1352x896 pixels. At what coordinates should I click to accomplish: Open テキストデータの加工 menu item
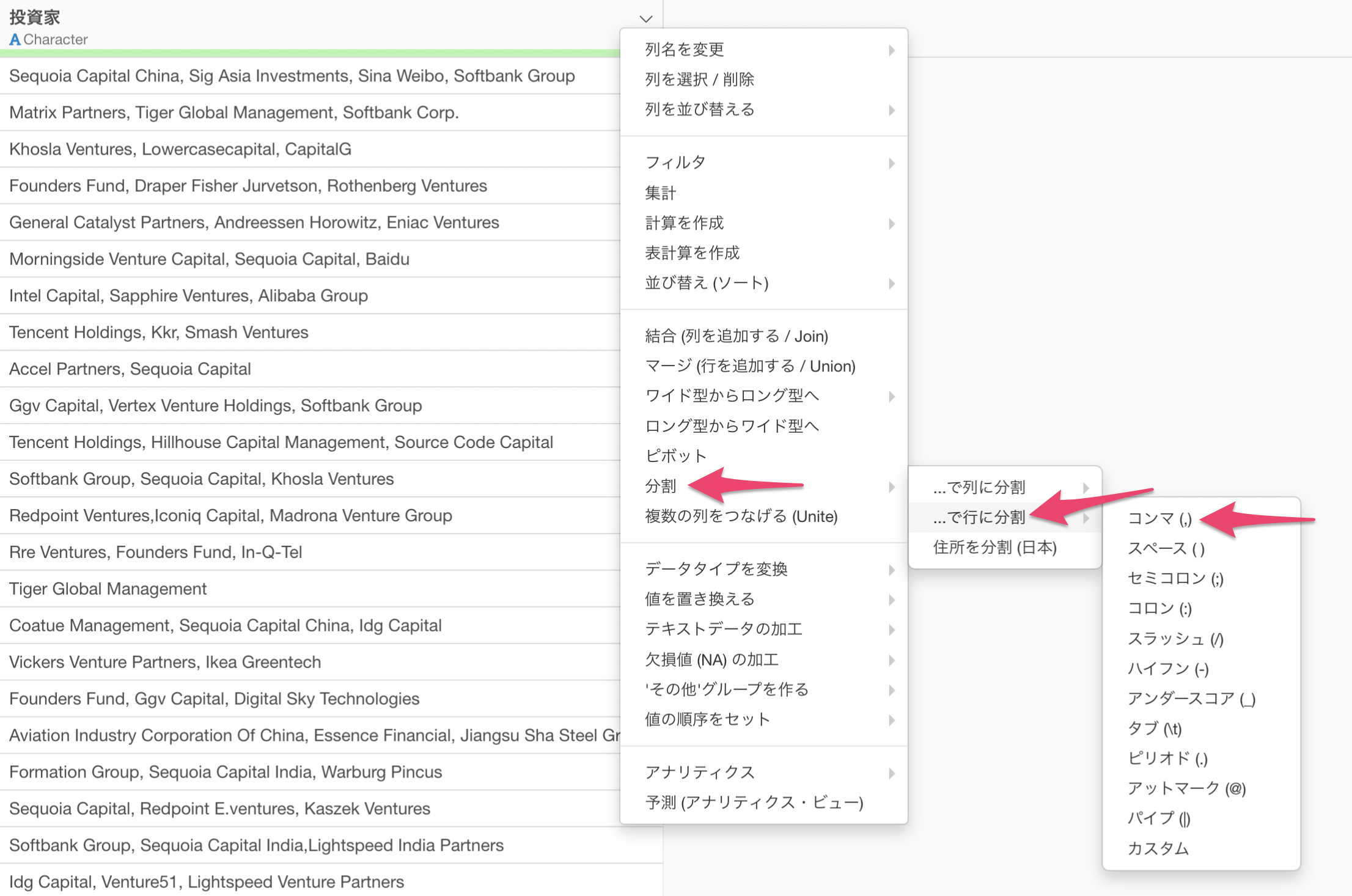[763, 630]
